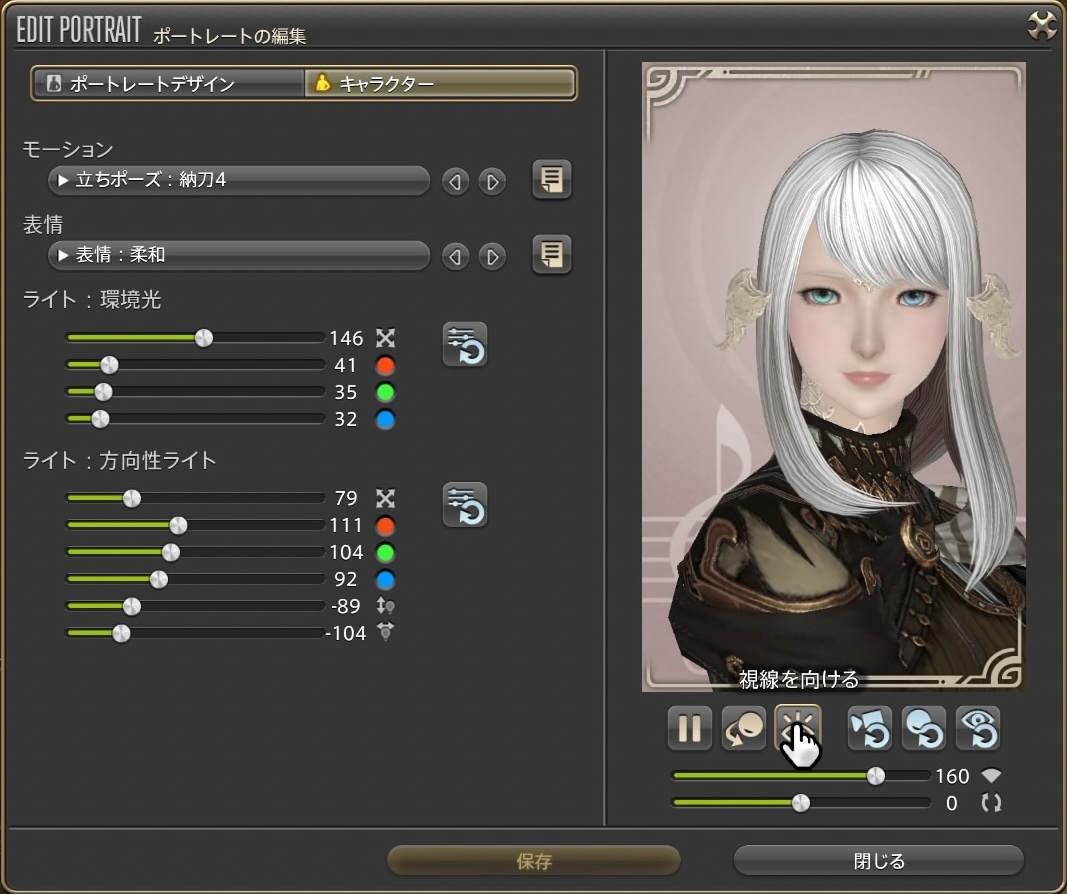Click the ambient light brightness slider at 146
The image size is (1067, 894).
pyautogui.click(x=204, y=338)
